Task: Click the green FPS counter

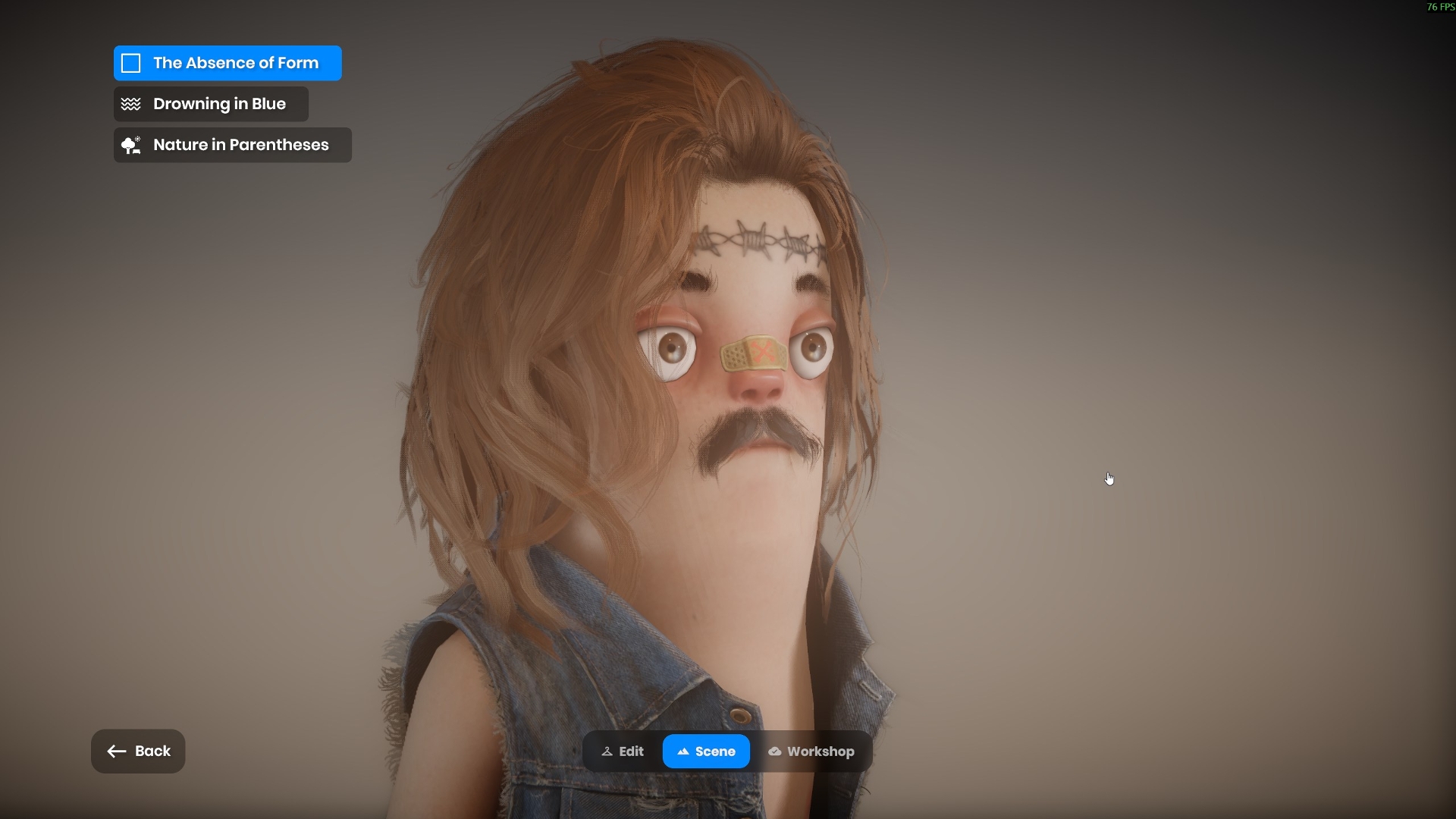Action: pos(1440,7)
